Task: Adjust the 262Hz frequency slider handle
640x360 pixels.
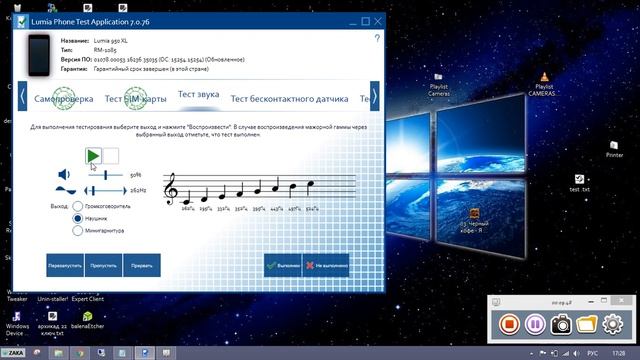Action: 93,191
